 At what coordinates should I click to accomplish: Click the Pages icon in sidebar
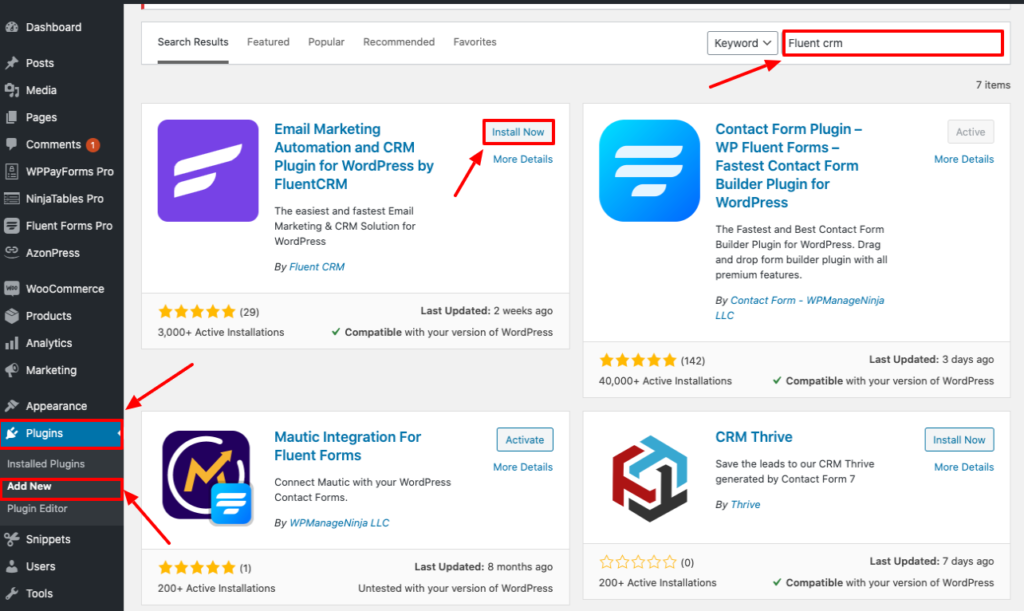point(12,118)
